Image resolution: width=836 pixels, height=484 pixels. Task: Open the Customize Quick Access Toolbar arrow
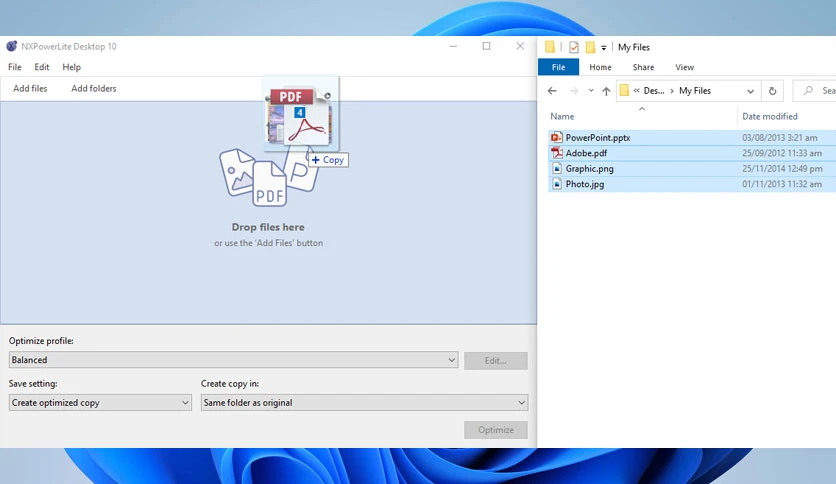[604, 48]
